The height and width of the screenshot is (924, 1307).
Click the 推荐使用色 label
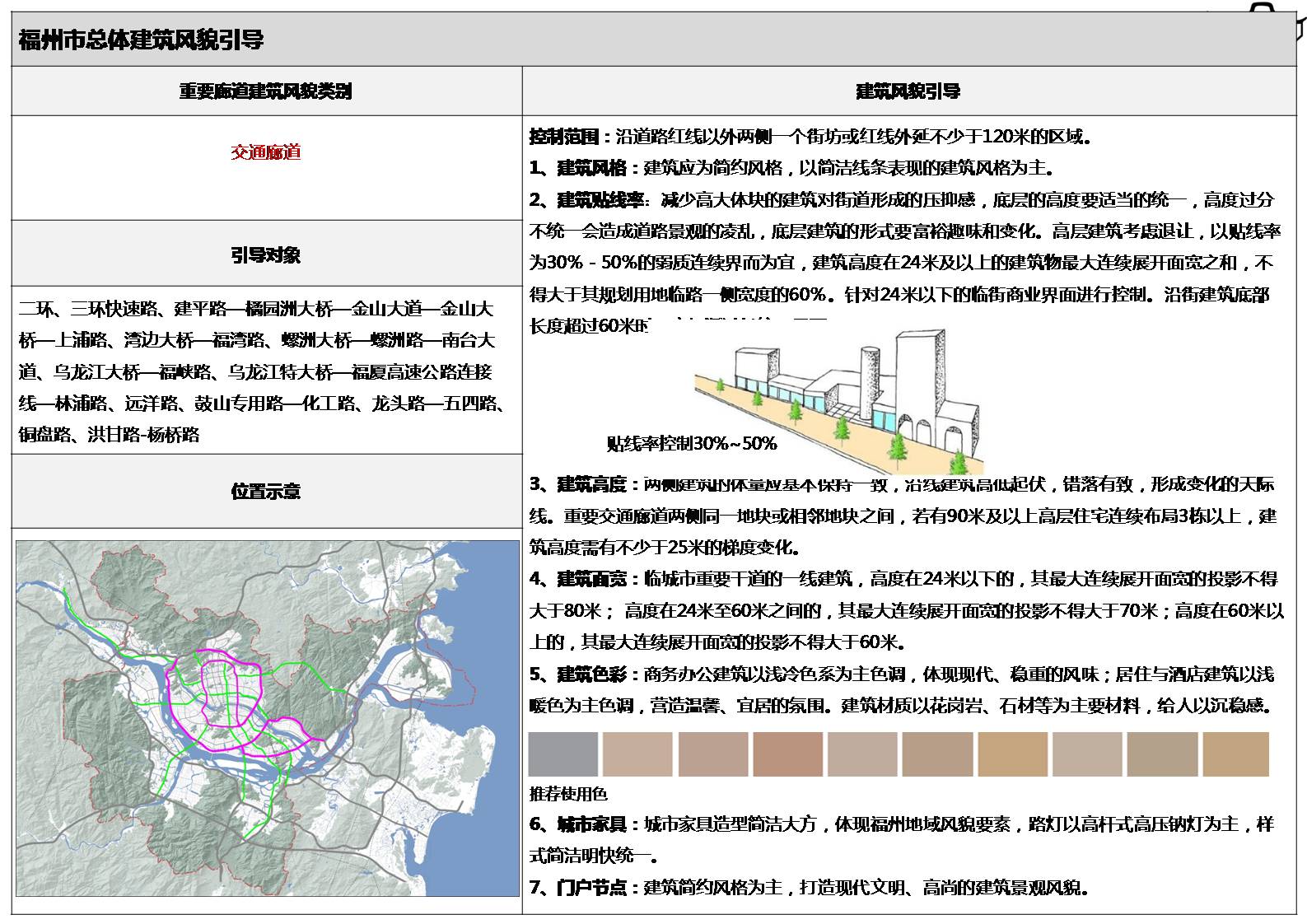[568, 794]
